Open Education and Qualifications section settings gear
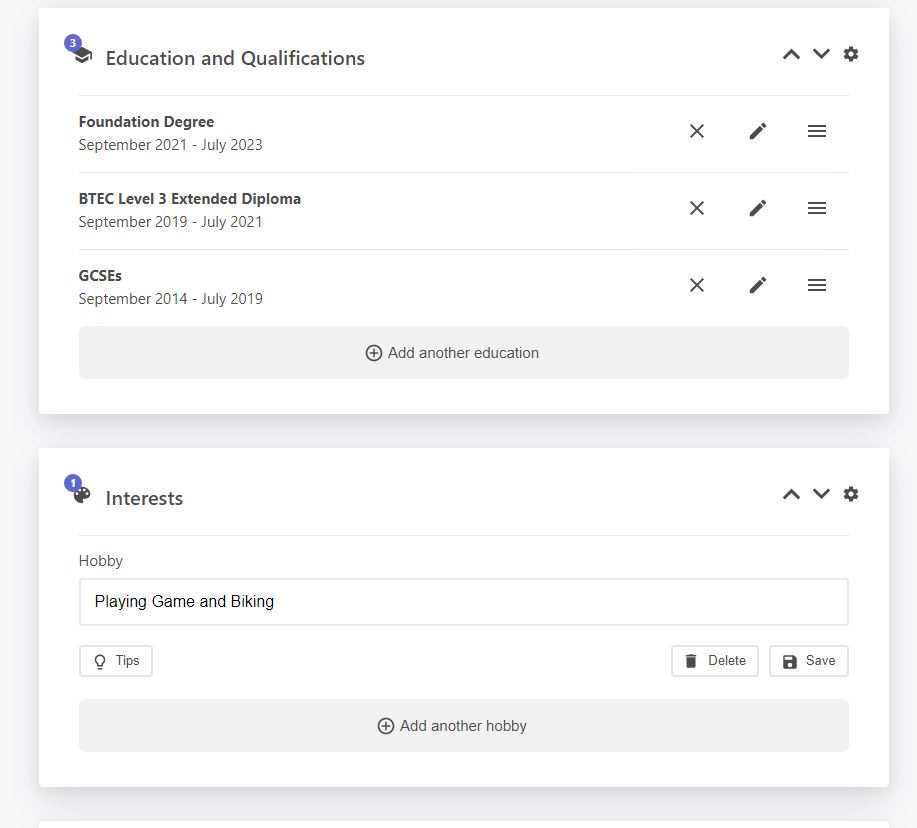917x828 pixels. pyautogui.click(x=851, y=54)
